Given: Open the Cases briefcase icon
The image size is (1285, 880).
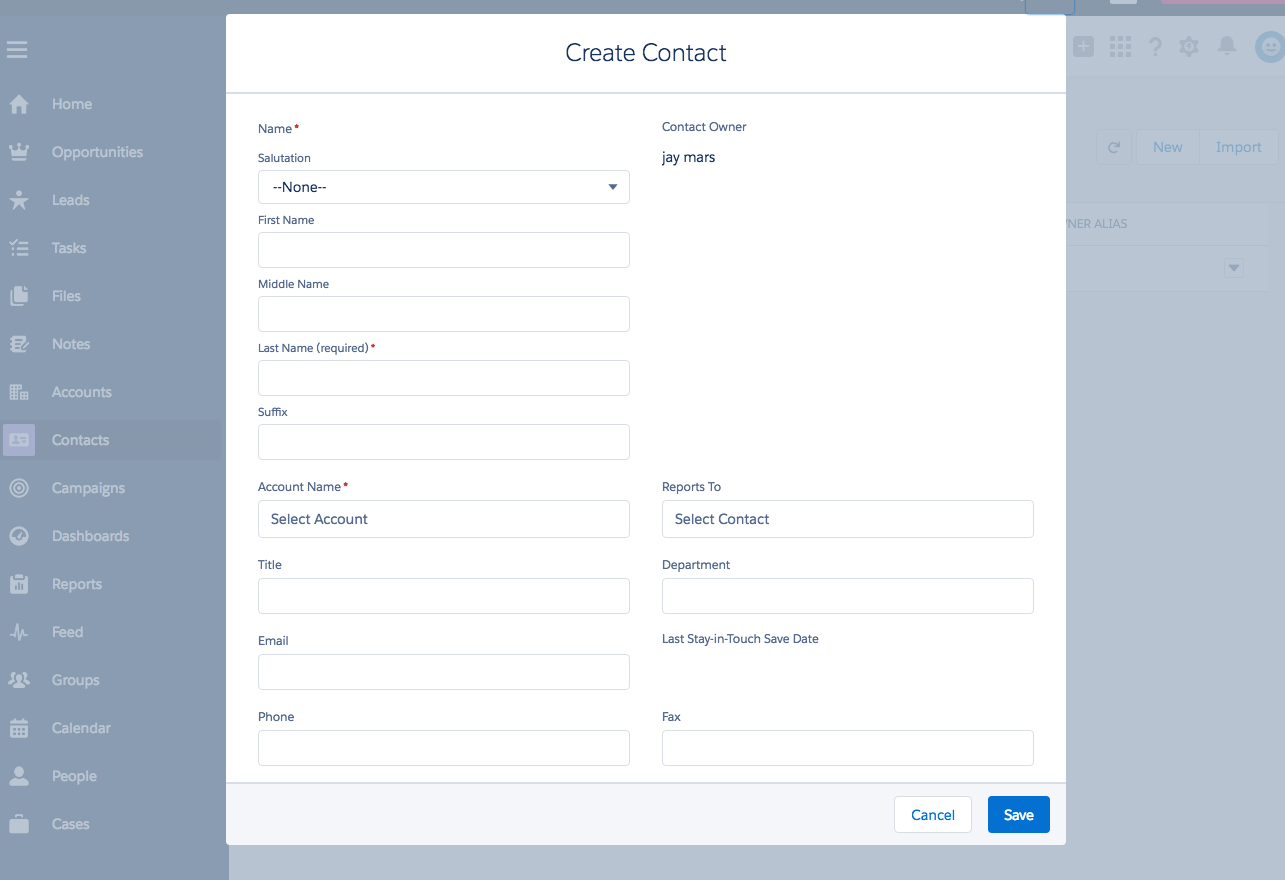Looking at the screenshot, I should tap(19, 824).
